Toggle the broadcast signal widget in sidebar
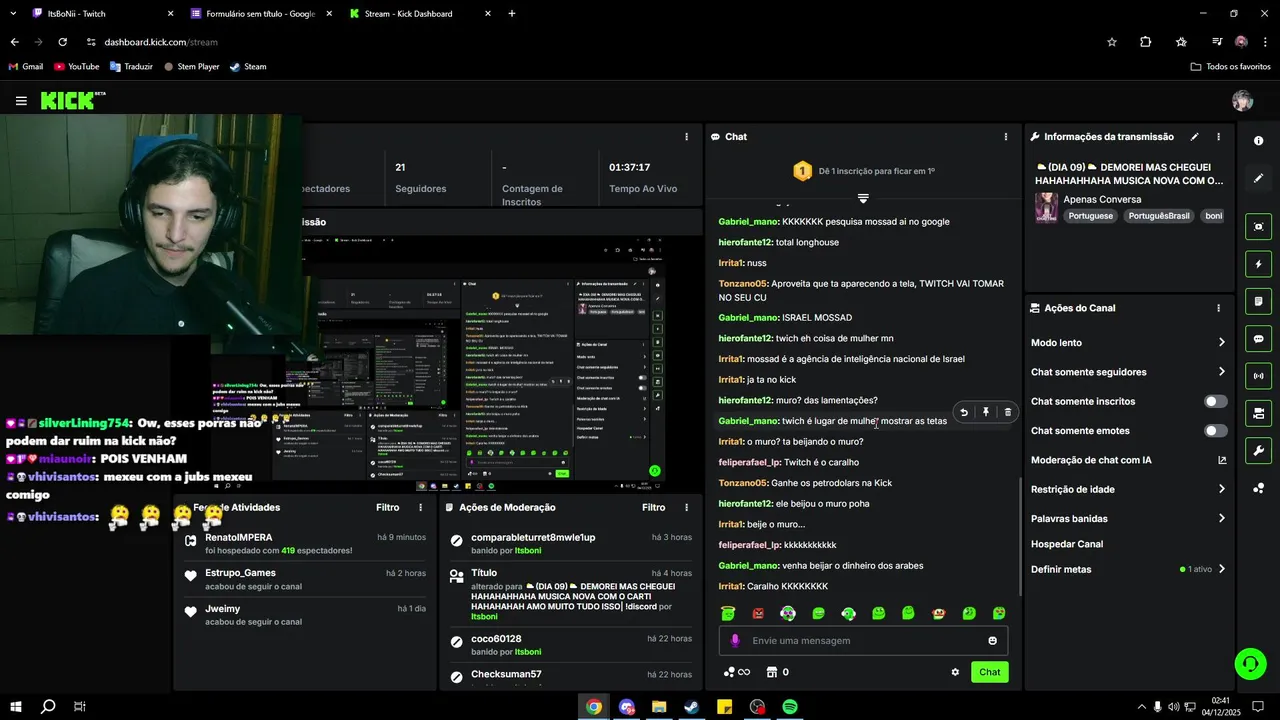 click(x=1258, y=376)
